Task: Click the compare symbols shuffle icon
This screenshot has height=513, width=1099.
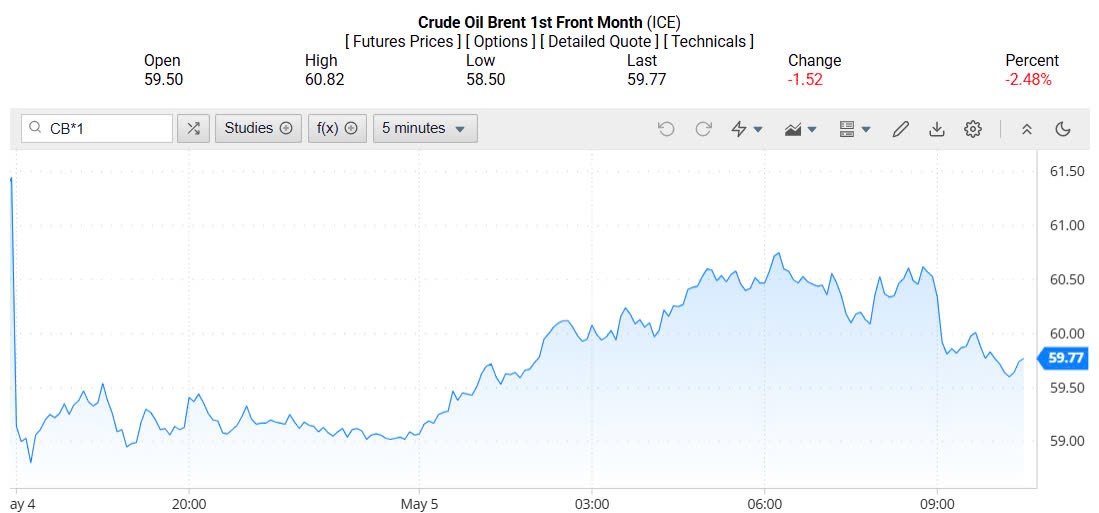Action: point(193,128)
